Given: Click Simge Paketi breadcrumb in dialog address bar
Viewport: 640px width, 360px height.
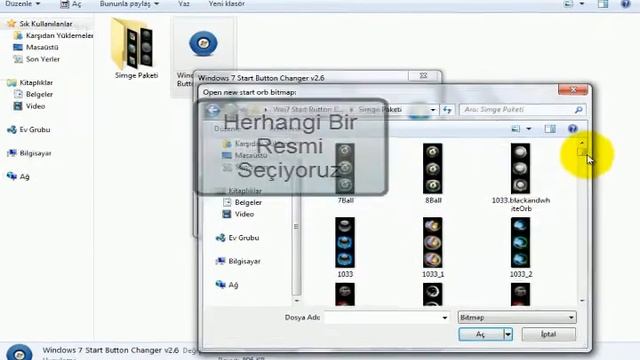Looking at the screenshot, I should coord(380,109).
